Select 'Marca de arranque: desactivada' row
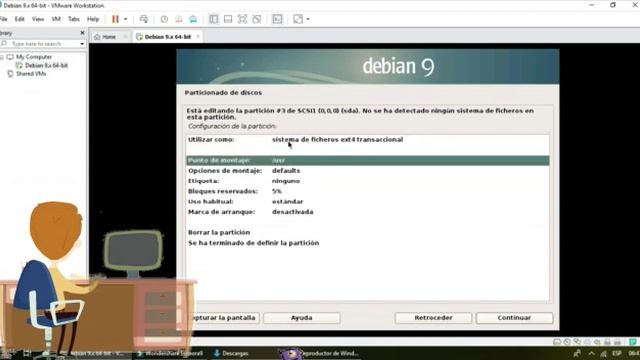640x360 pixels. tap(368, 212)
